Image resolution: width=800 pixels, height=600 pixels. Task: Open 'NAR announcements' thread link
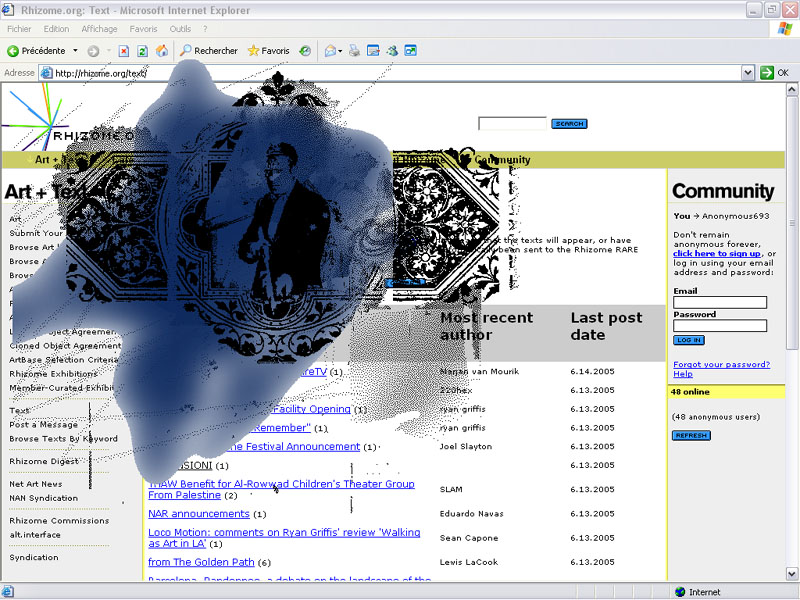199,514
